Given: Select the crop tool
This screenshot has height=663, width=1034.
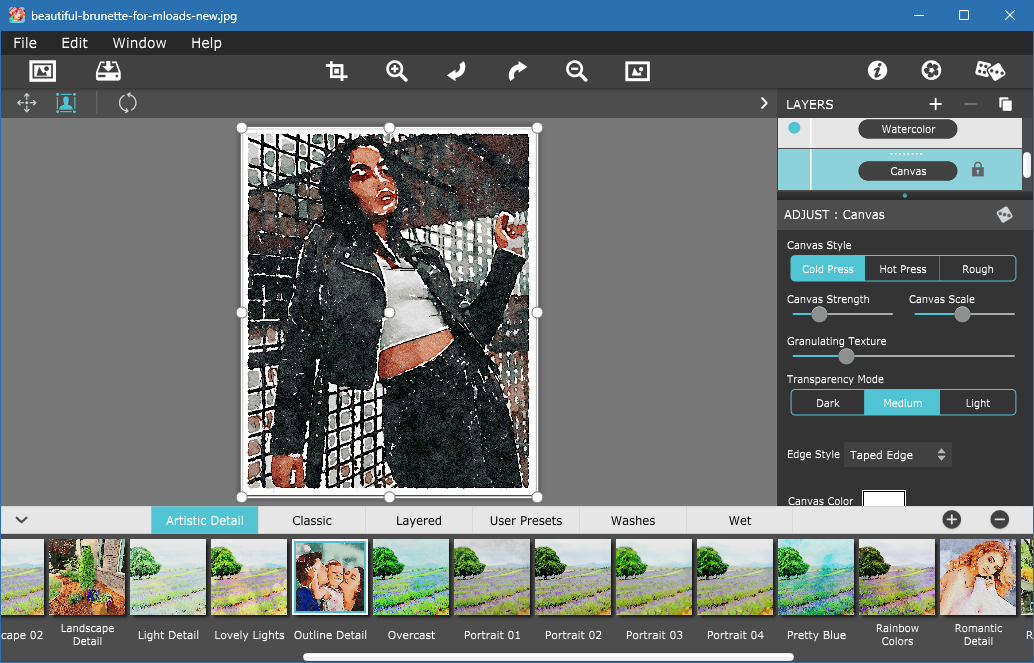Looking at the screenshot, I should (x=336, y=71).
